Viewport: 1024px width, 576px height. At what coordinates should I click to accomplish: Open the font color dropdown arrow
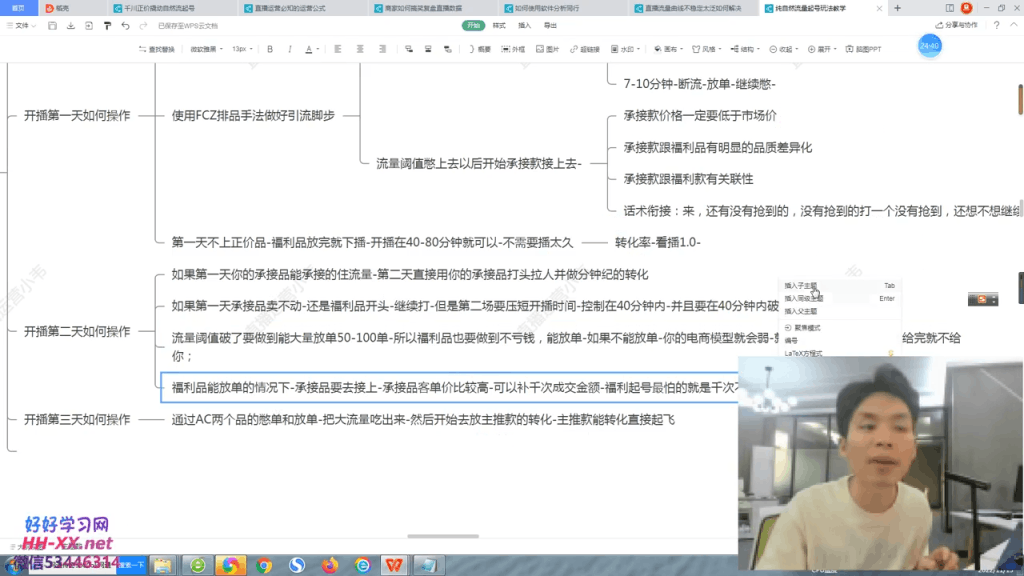point(318,49)
